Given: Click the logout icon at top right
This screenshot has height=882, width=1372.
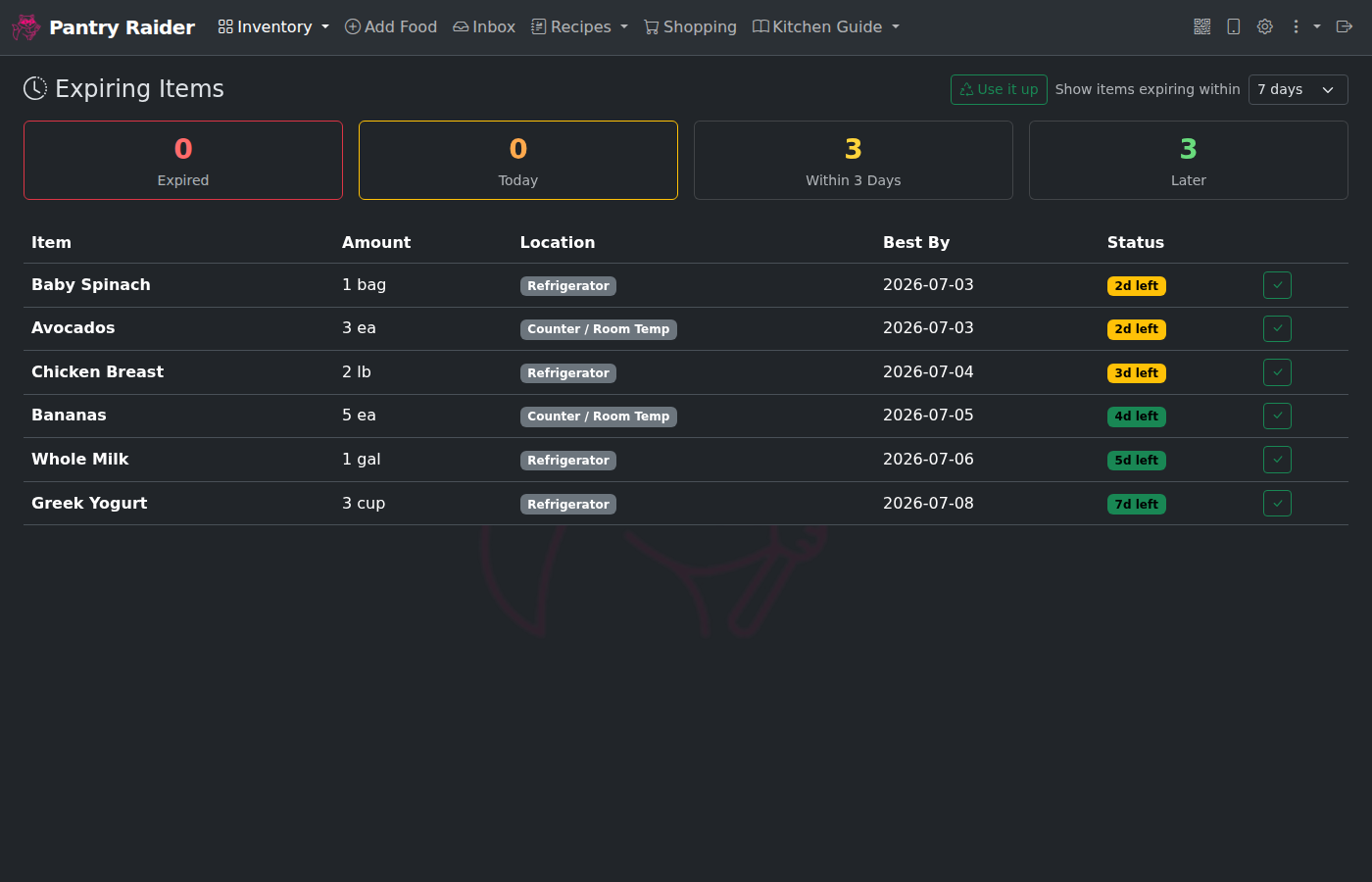Looking at the screenshot, I should 1345,27.
